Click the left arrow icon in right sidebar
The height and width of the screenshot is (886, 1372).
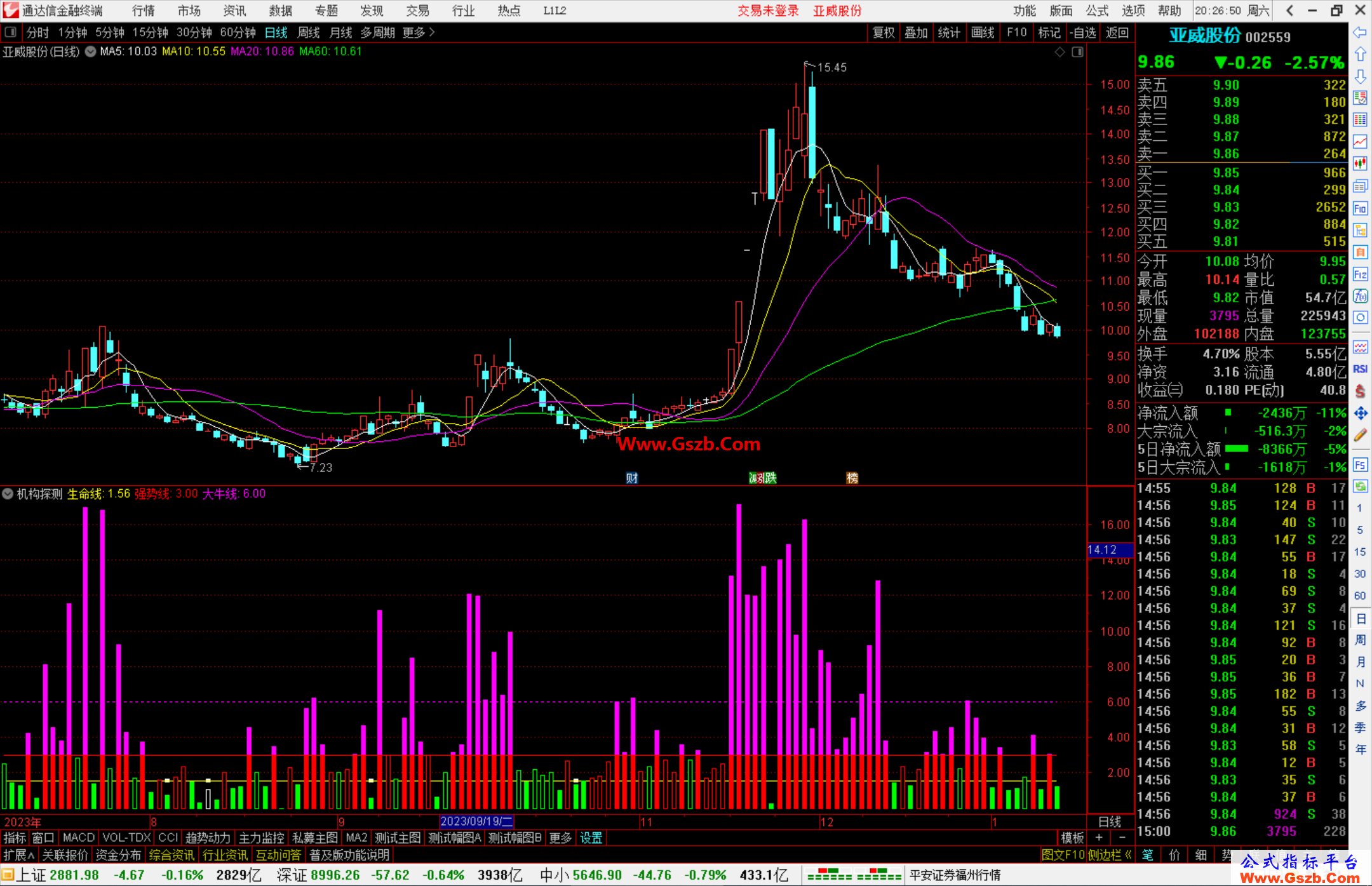pyautogui.click(x=1360, y=32)
